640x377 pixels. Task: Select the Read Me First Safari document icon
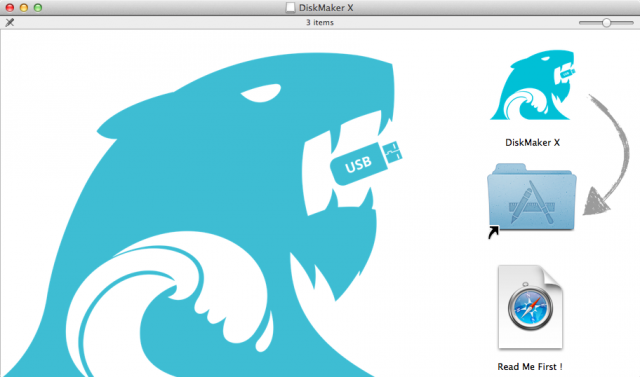pos(530,307)
